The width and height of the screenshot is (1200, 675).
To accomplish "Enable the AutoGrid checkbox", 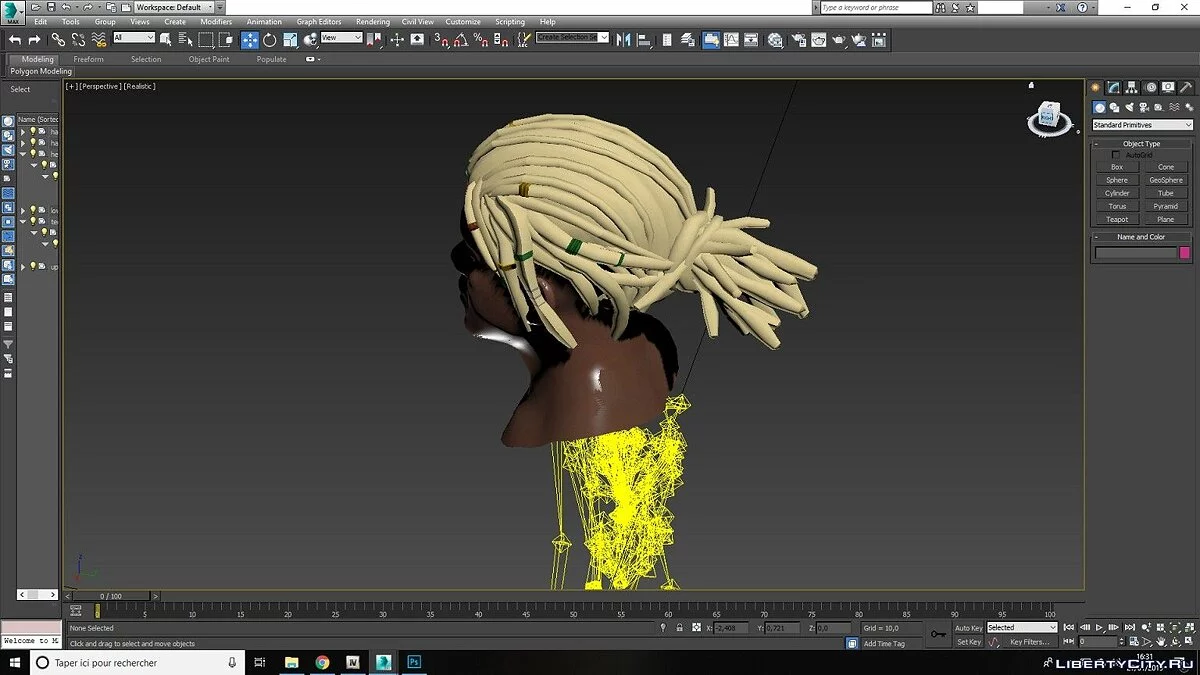I will click(1117, 155).
